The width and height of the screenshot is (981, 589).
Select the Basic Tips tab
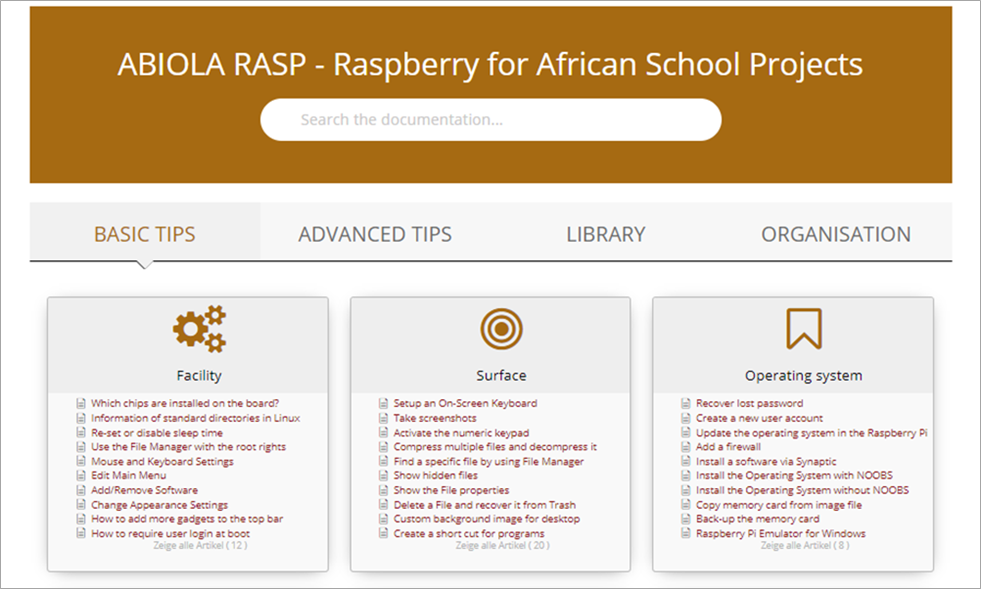click(x=145, y=234)
